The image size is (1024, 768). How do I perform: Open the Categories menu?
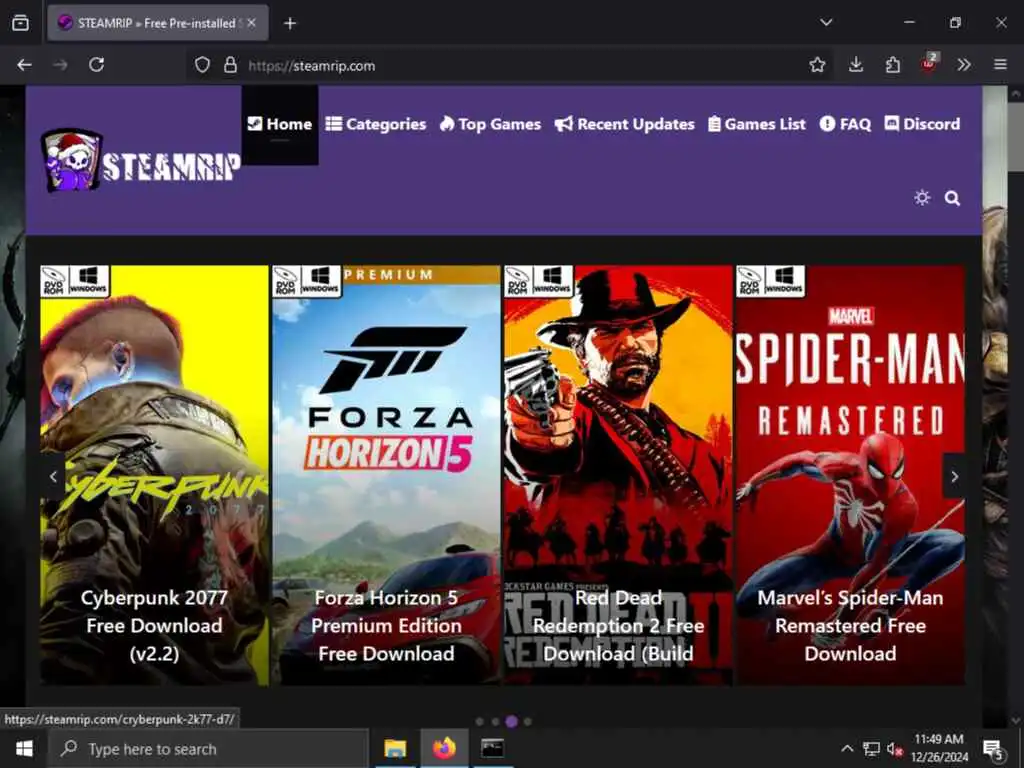click(x=376, y=124)
